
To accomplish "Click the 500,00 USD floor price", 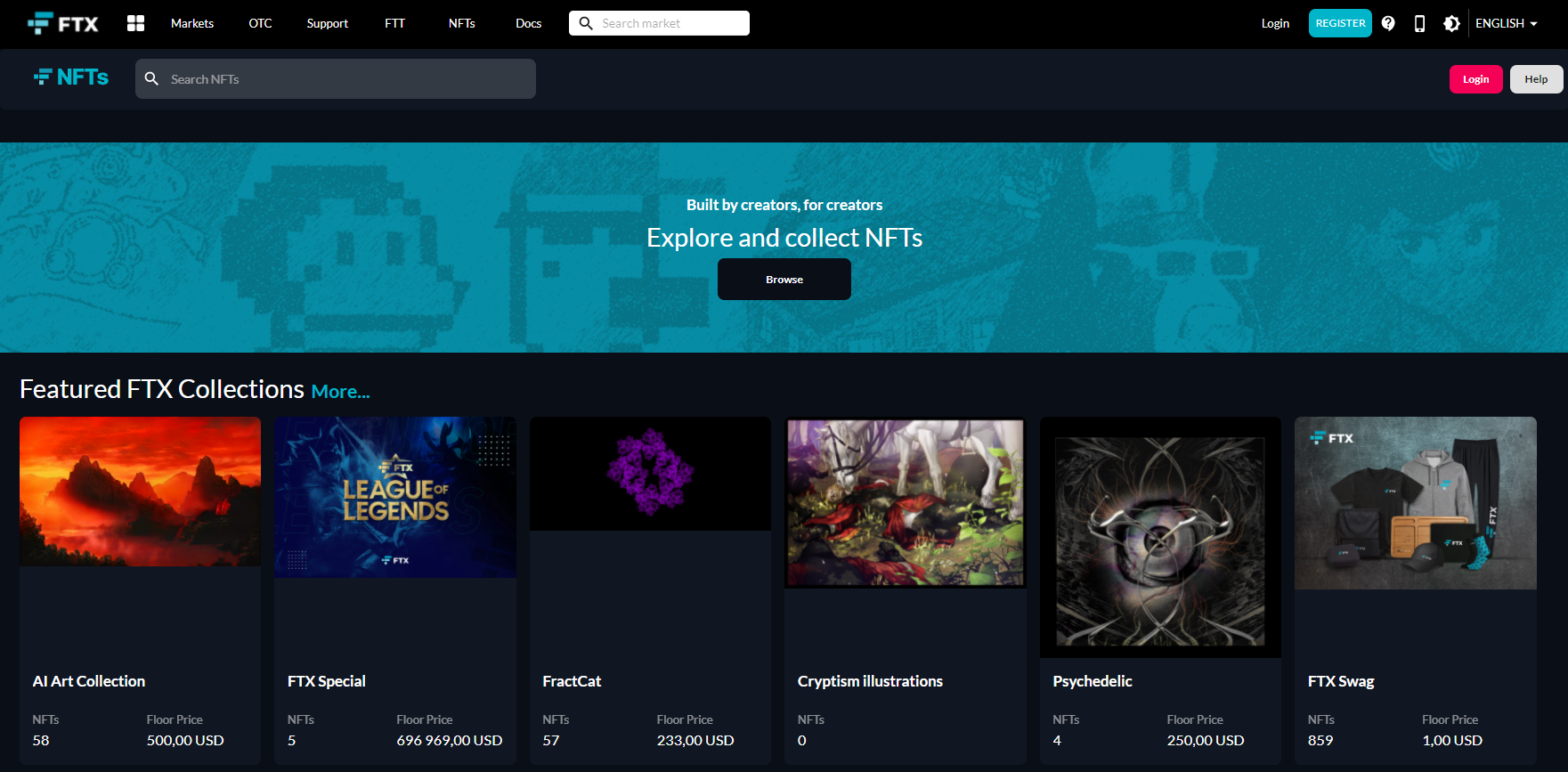I will [x=185, y=740].
